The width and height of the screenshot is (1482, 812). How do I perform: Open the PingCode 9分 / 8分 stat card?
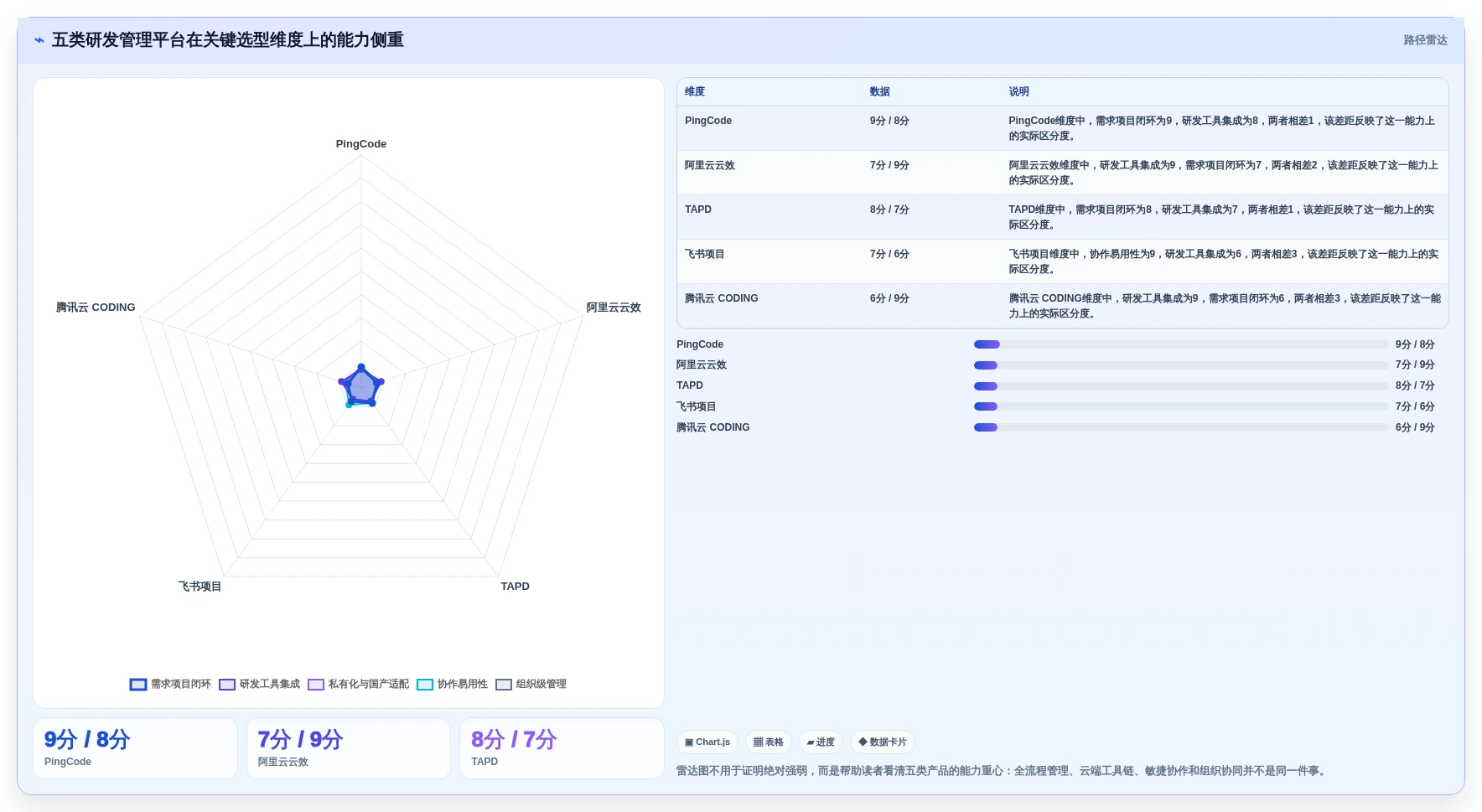pos(135,748)
